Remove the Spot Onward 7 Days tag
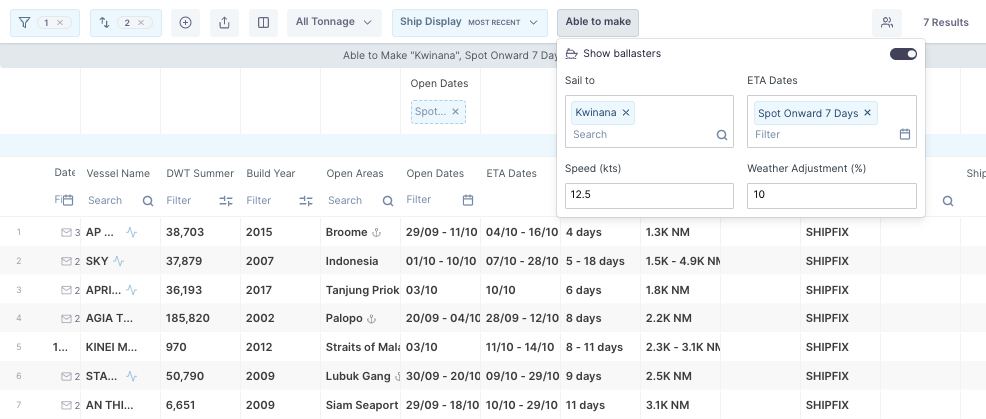The width and height of the screenshot is (986, 419). click(x=867, y=113)
